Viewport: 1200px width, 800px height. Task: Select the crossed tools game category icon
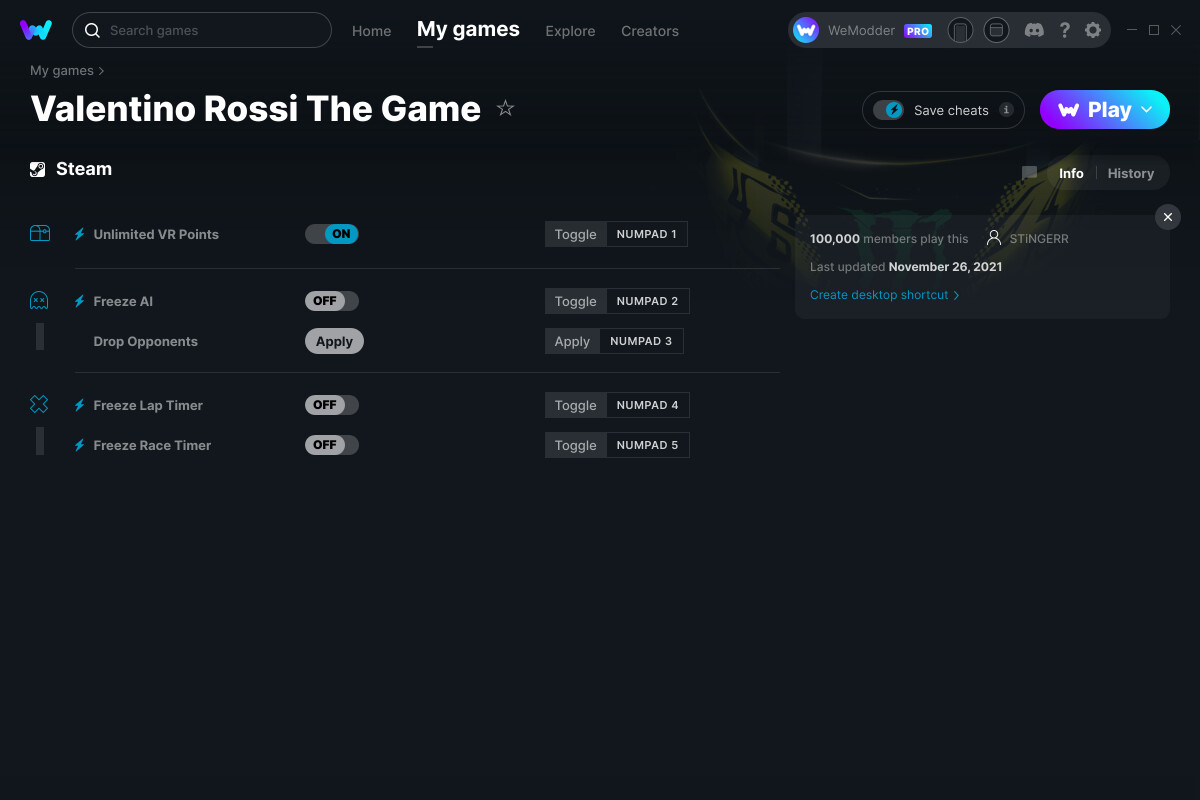[39, 404]
